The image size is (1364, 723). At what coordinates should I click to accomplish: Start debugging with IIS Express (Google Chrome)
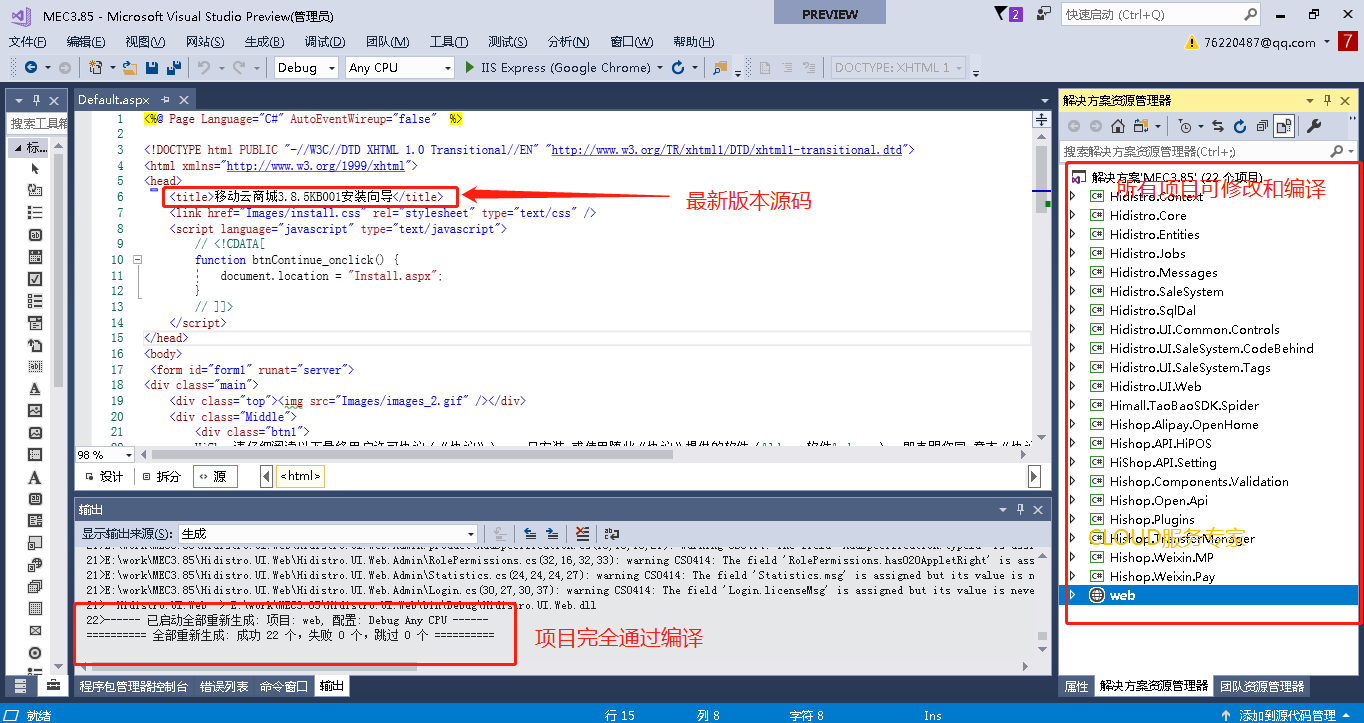(x=469, y=67)
